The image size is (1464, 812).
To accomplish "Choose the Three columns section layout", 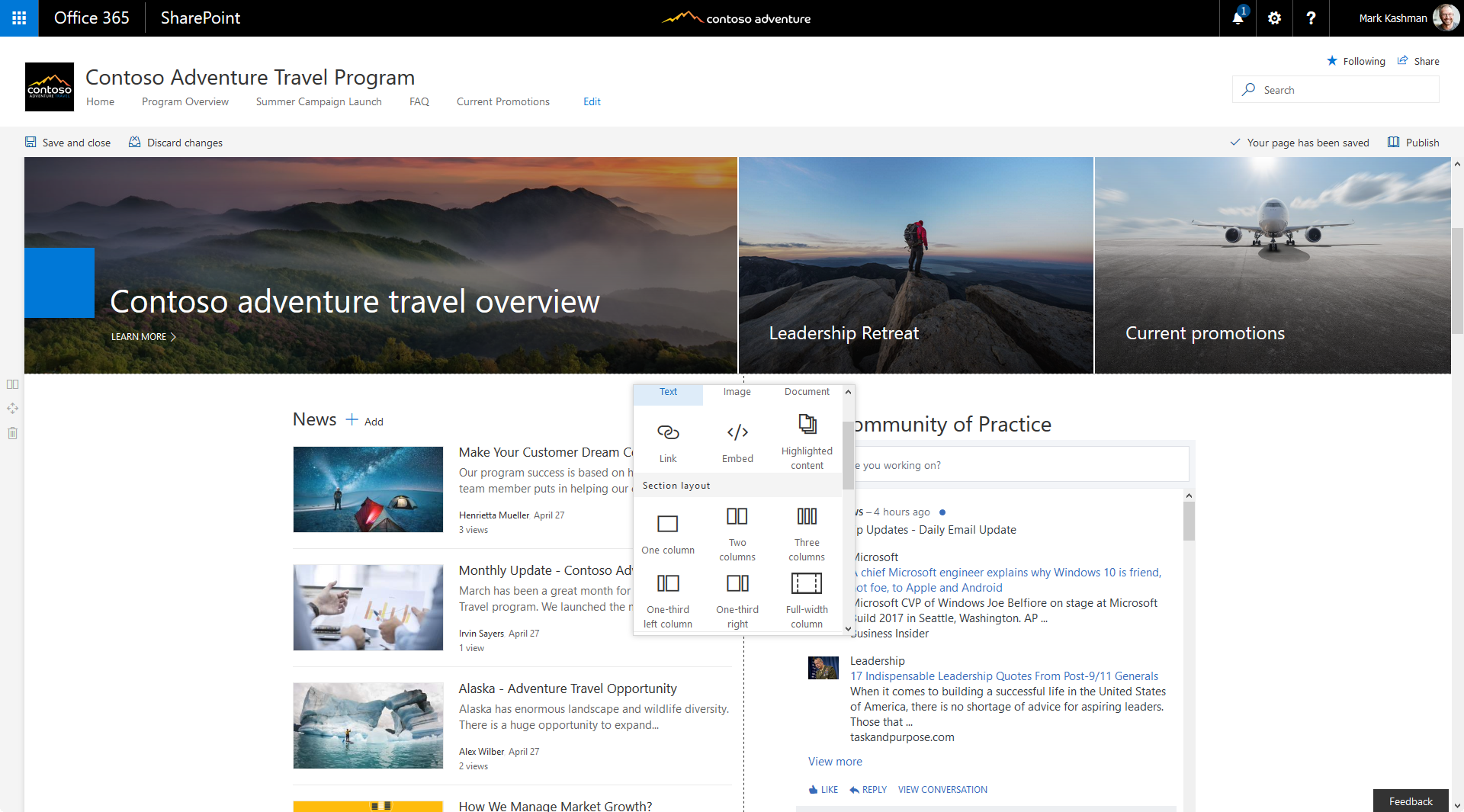I will [806, 526].
